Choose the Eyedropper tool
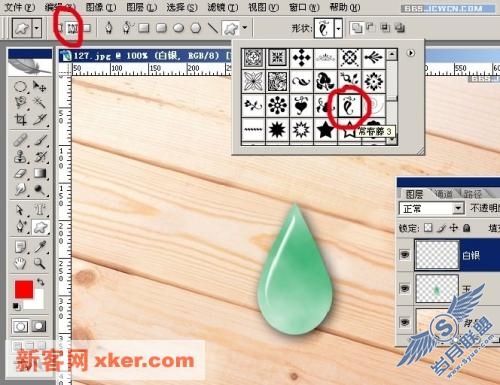The image size is (500, 385). pos(41,246)
